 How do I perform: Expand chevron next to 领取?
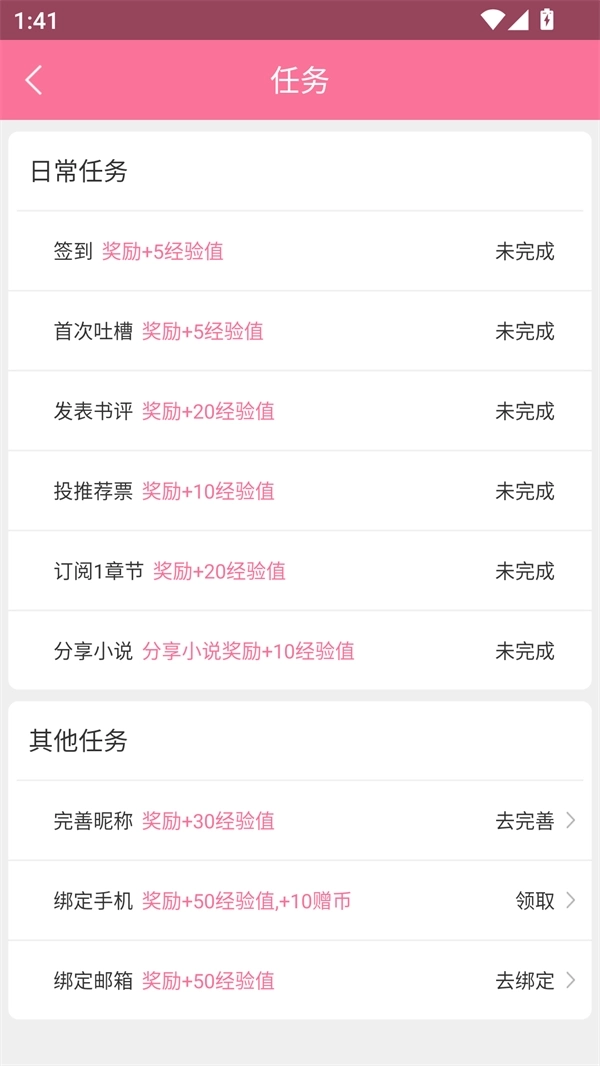click(x=571, y=901)
